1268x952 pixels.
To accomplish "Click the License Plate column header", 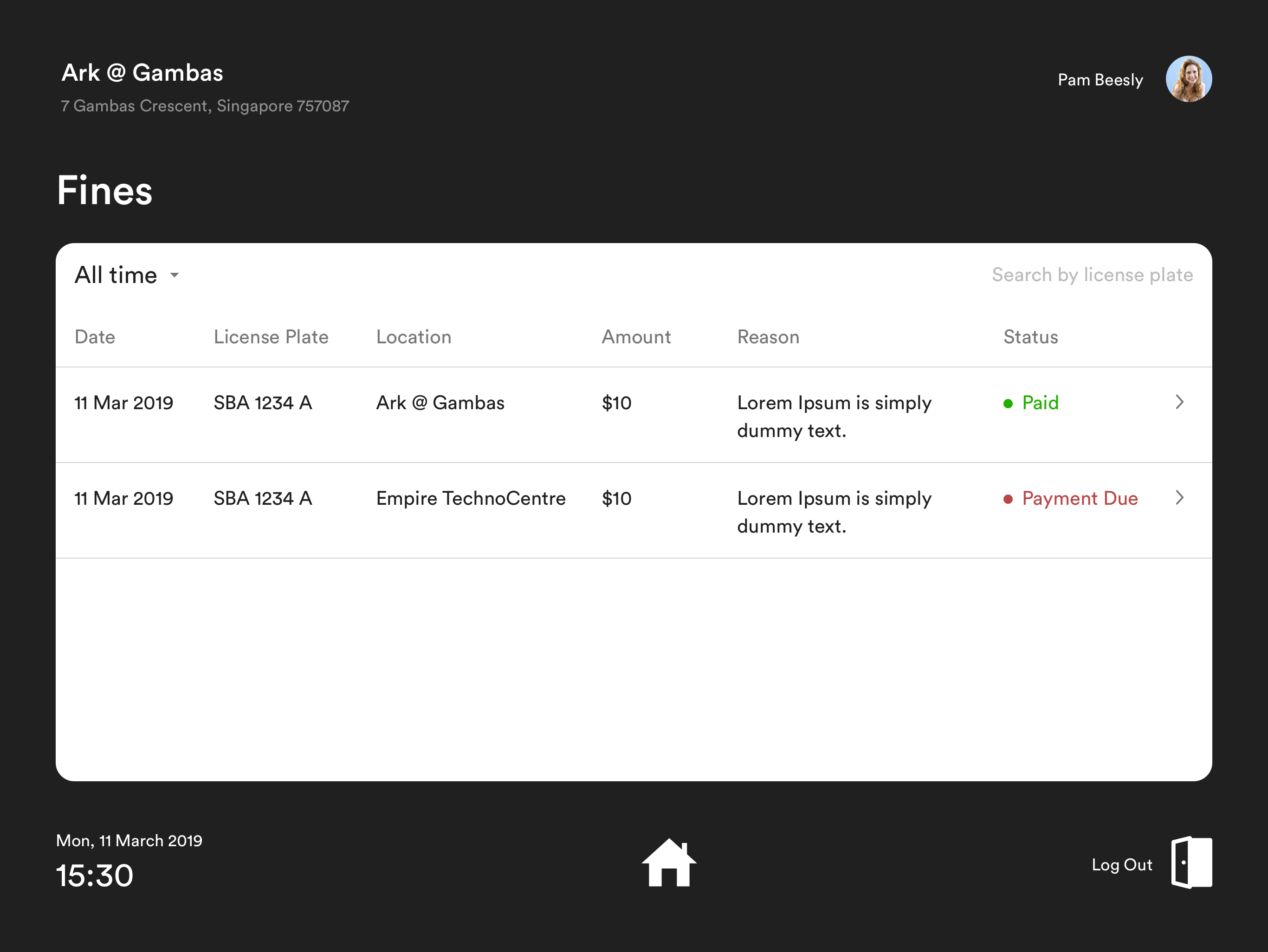I will click(x=271, y=337).
